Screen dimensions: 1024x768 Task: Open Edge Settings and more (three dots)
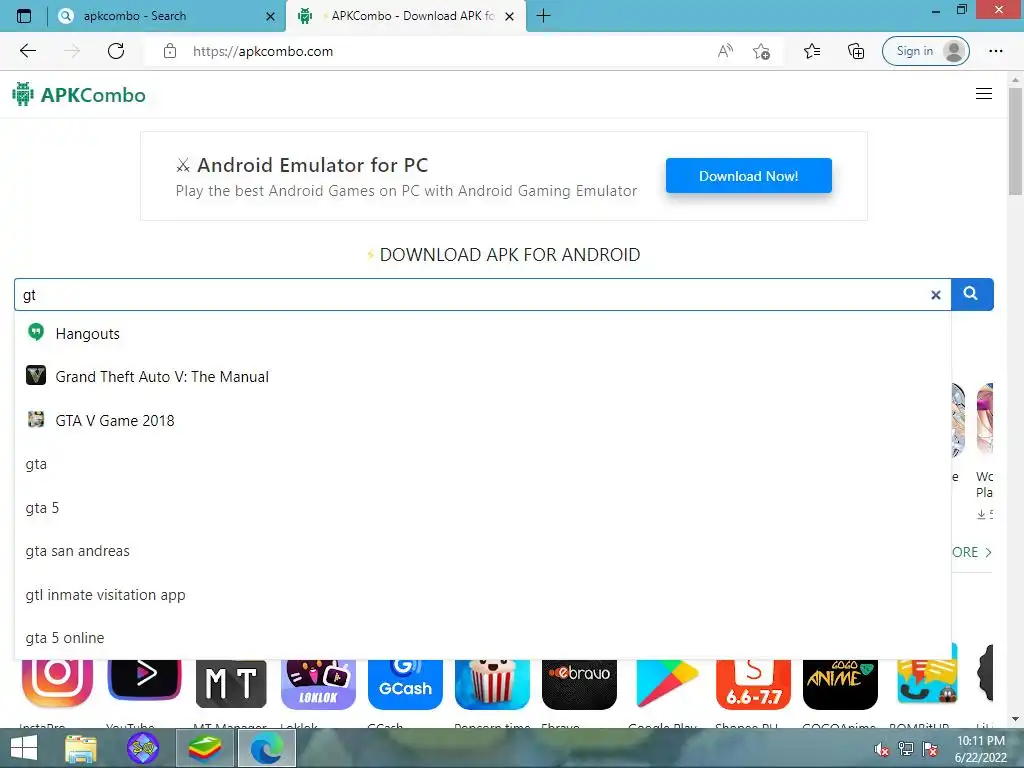pyautogui.click(x=995, y=51)
